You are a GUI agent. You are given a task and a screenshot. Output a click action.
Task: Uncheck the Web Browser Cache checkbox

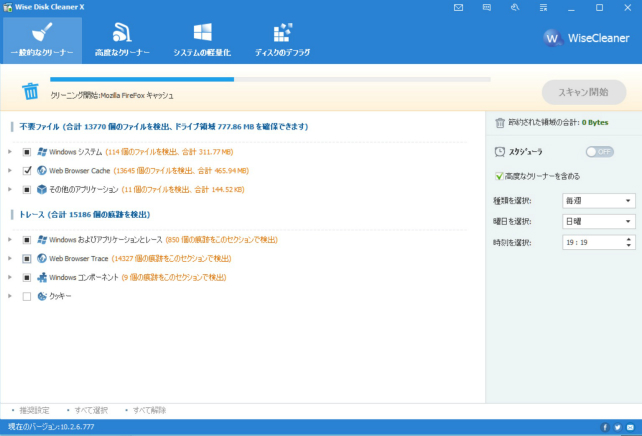(27, 171)
